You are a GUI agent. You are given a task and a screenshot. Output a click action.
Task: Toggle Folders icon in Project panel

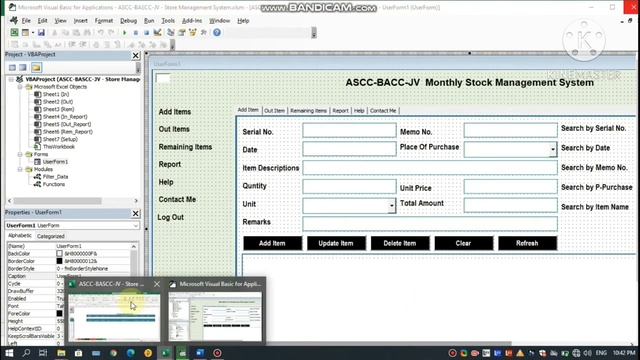[x=36, y=67]
